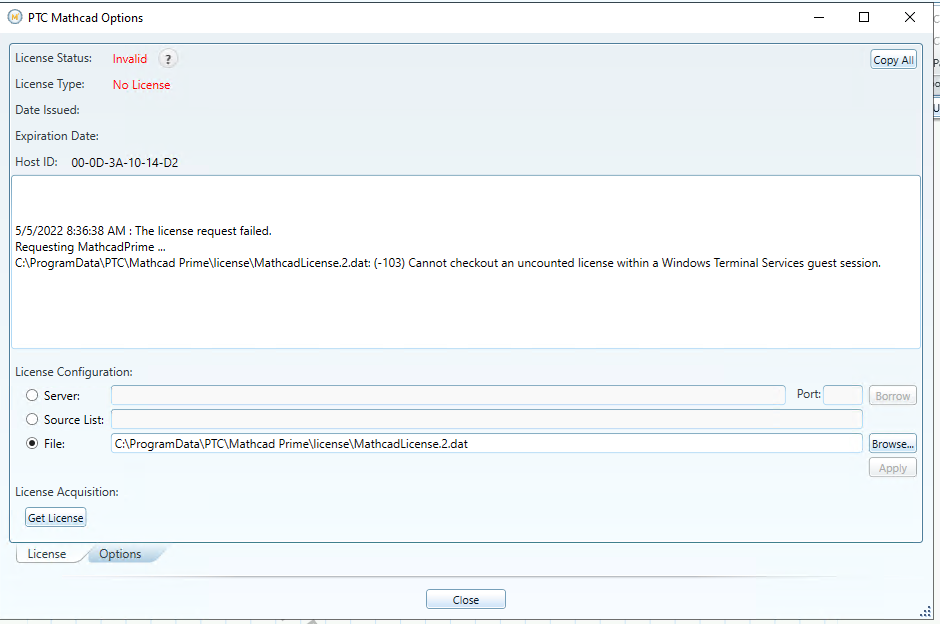This screenshot has width=940, height=624.
Task: Click the Copy All button
Action: pyautogui.click(x=893, y=59)
